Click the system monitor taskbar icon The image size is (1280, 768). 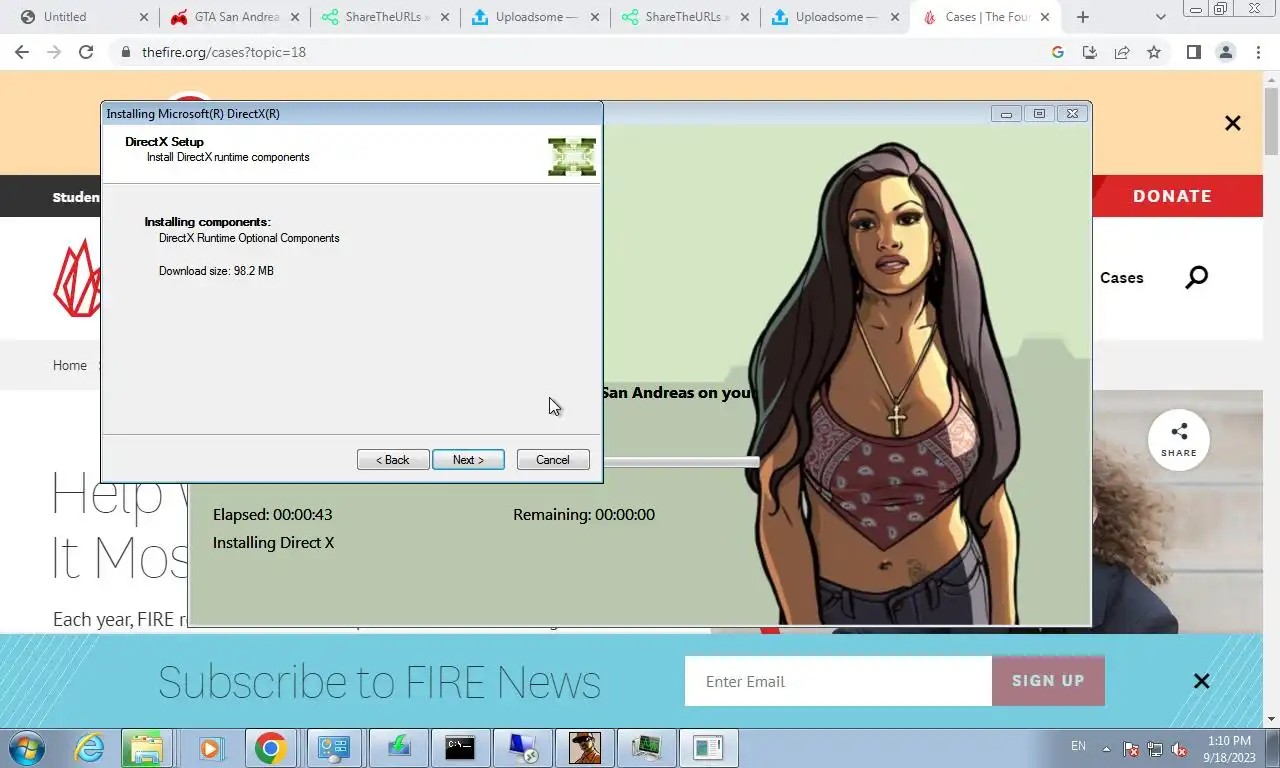646,747
